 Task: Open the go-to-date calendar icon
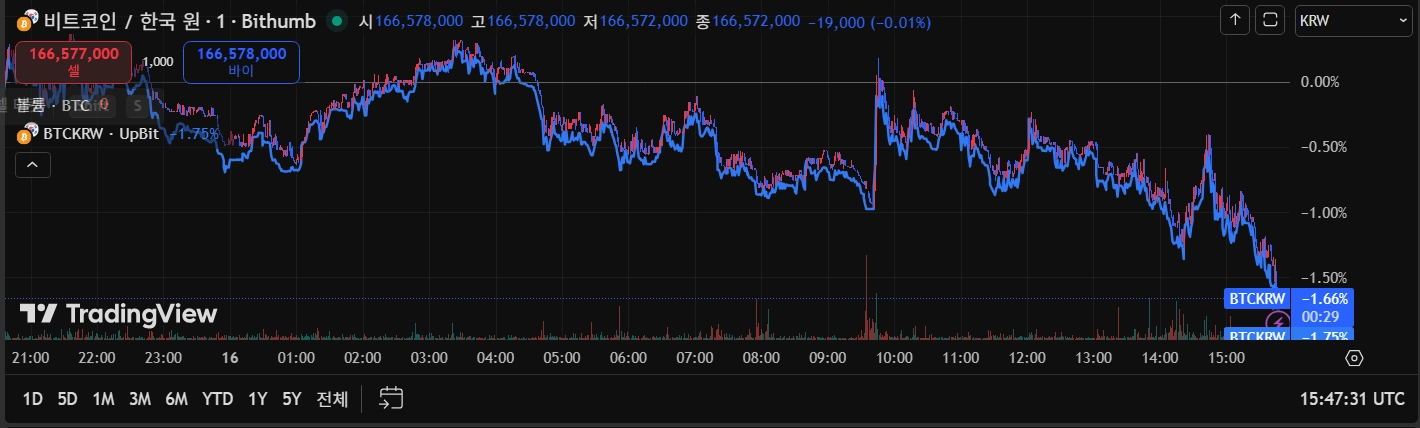(x=390, y=398)
